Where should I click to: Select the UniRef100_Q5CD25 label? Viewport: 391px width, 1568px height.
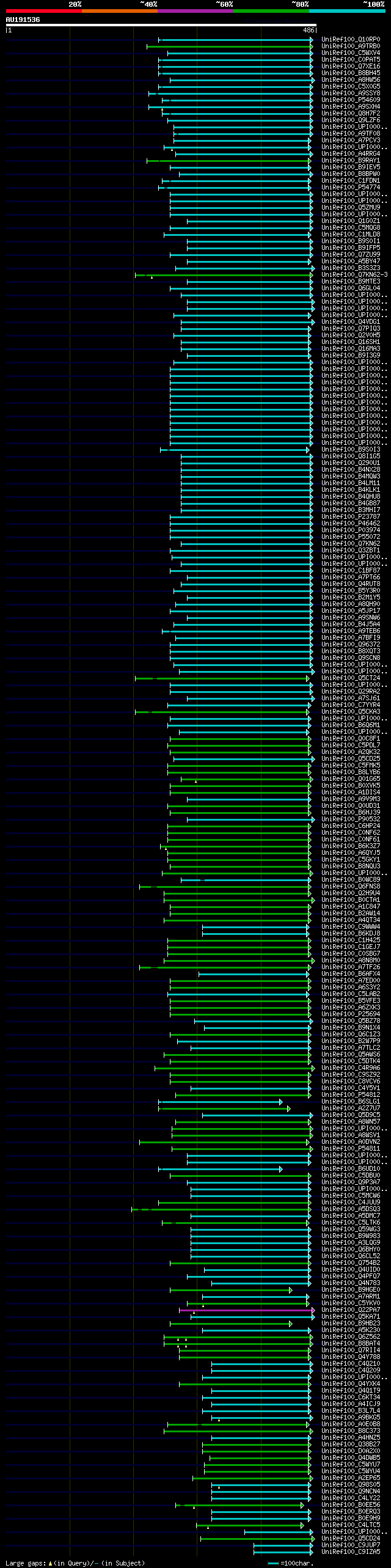351,759
